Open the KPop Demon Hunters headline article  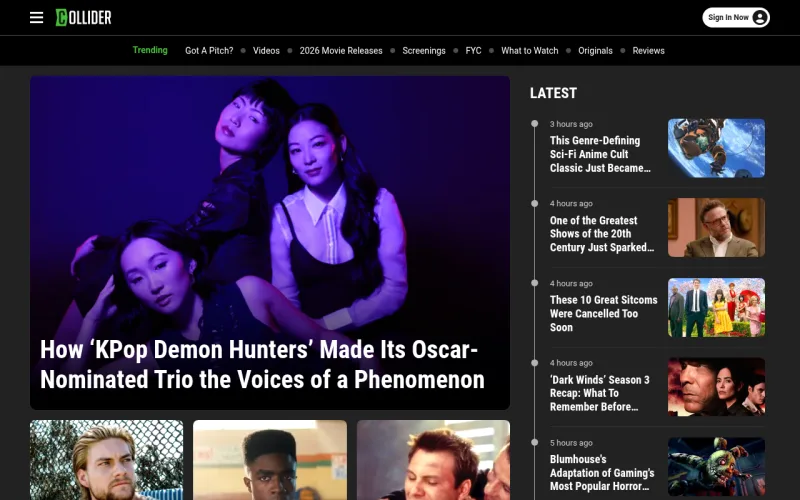[x=262, y=364]
